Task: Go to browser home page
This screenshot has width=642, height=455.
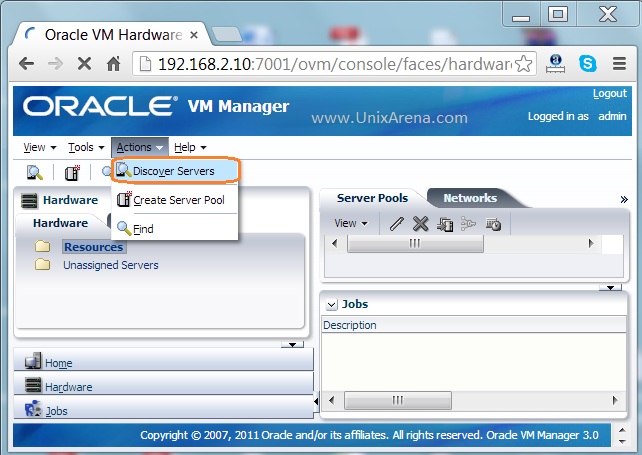Action: [x=113, y=64]
